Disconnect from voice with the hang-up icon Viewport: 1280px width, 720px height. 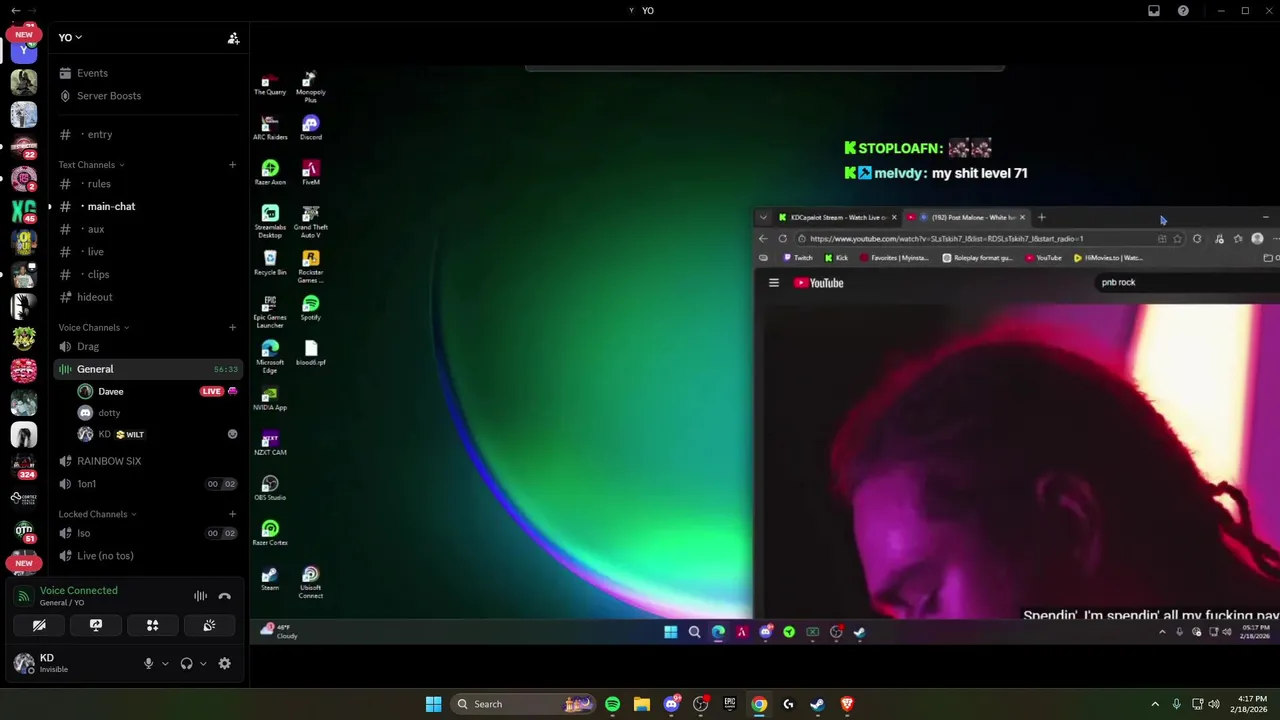click(x=224, y=596)
